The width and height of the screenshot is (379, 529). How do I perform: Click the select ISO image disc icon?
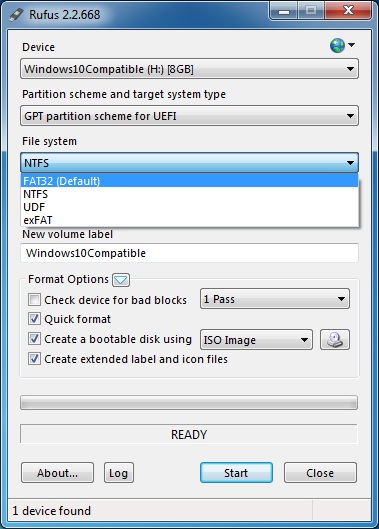point(335,339)
